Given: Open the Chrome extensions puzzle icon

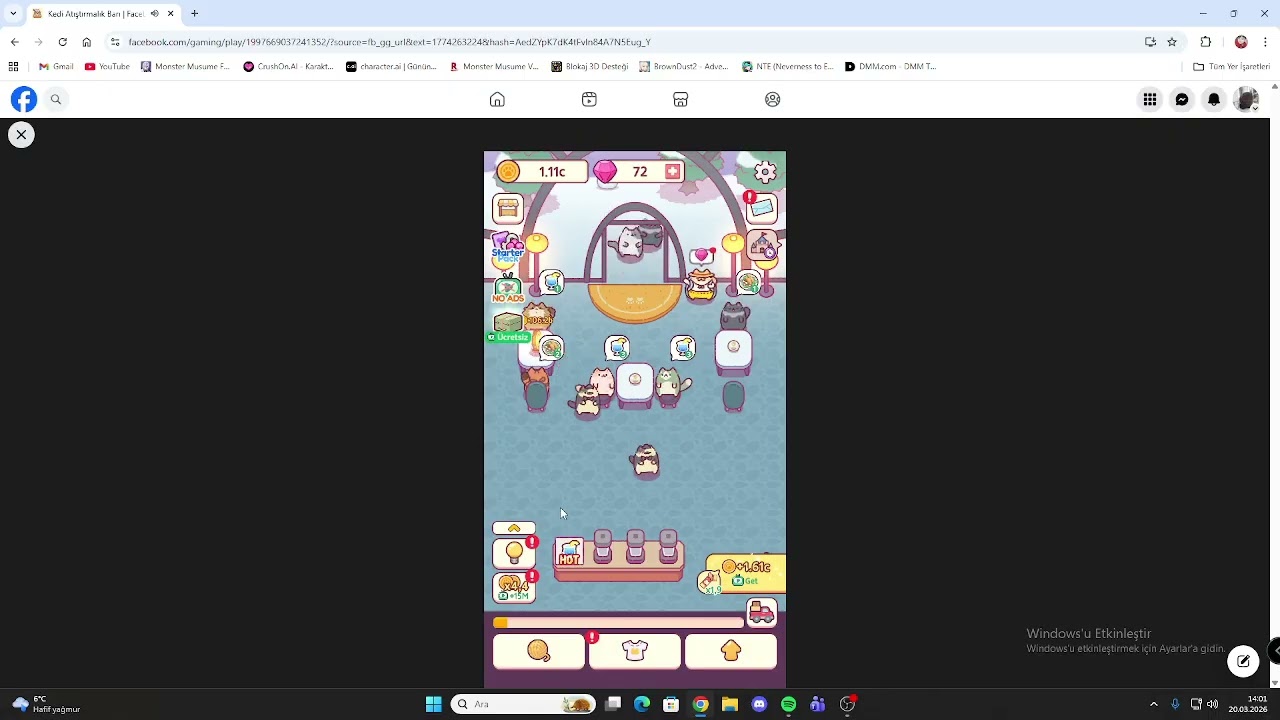Looking at the screenshot, I should (x=1205, y=42).
